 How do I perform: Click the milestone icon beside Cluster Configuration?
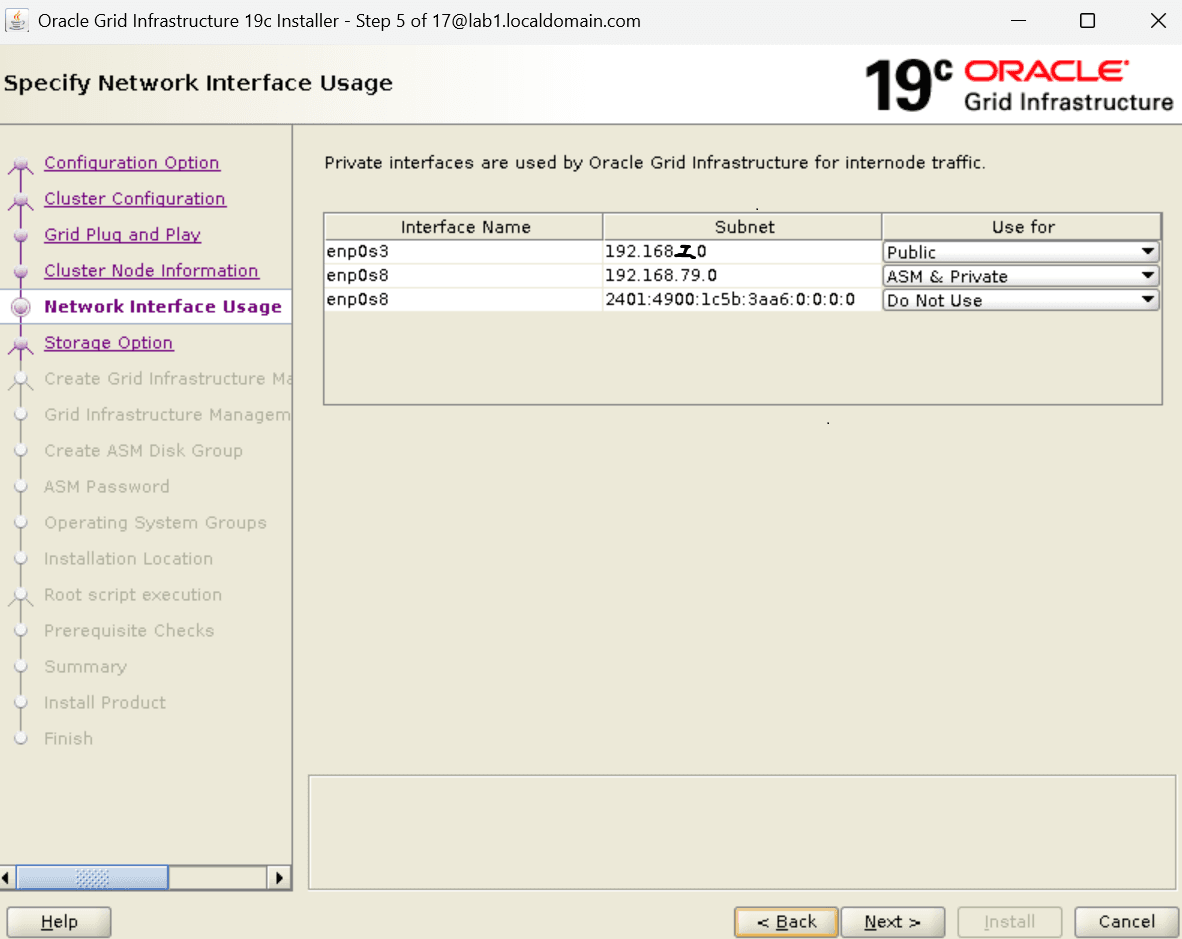coord(22,199)
